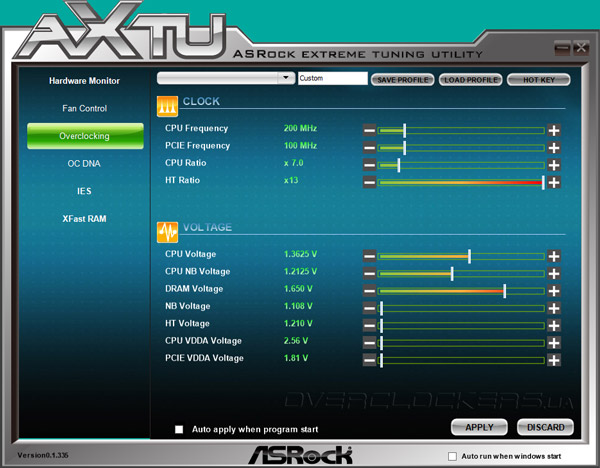Discard changes with DISCARD button
The height and width of the screenshot is (468, 600).
point(545,427)
